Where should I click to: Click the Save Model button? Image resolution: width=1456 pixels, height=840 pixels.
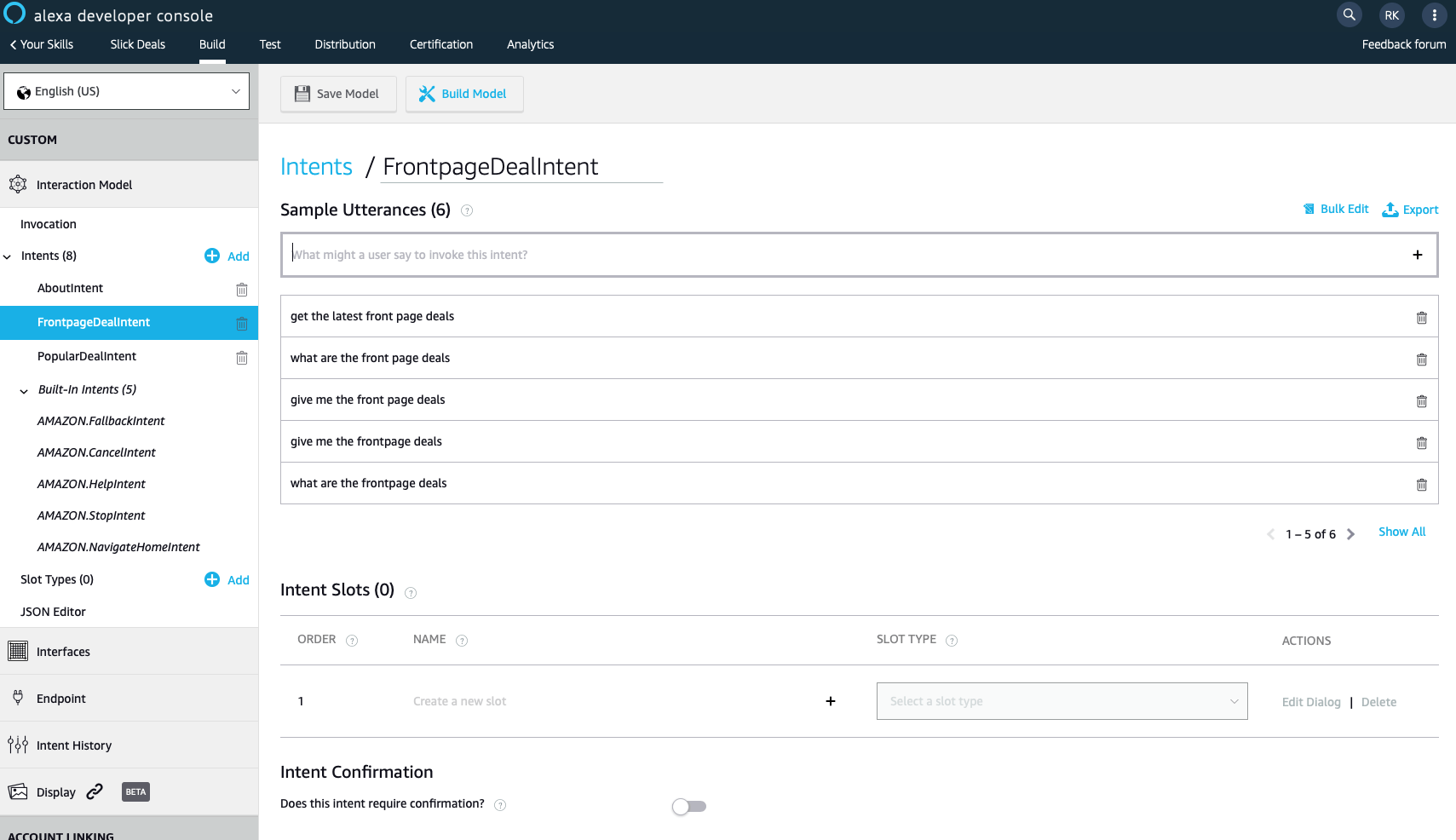pos(338,94)
